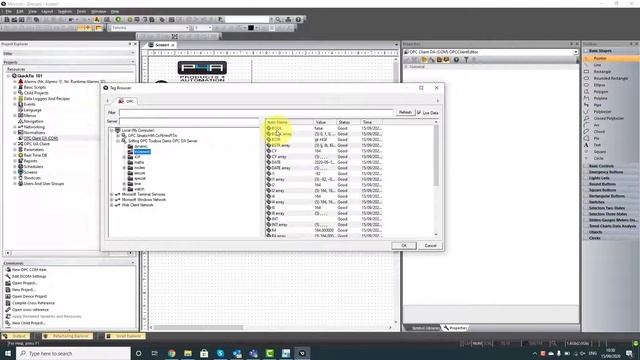Select the Closed Polybezier tool

point(609,118)
